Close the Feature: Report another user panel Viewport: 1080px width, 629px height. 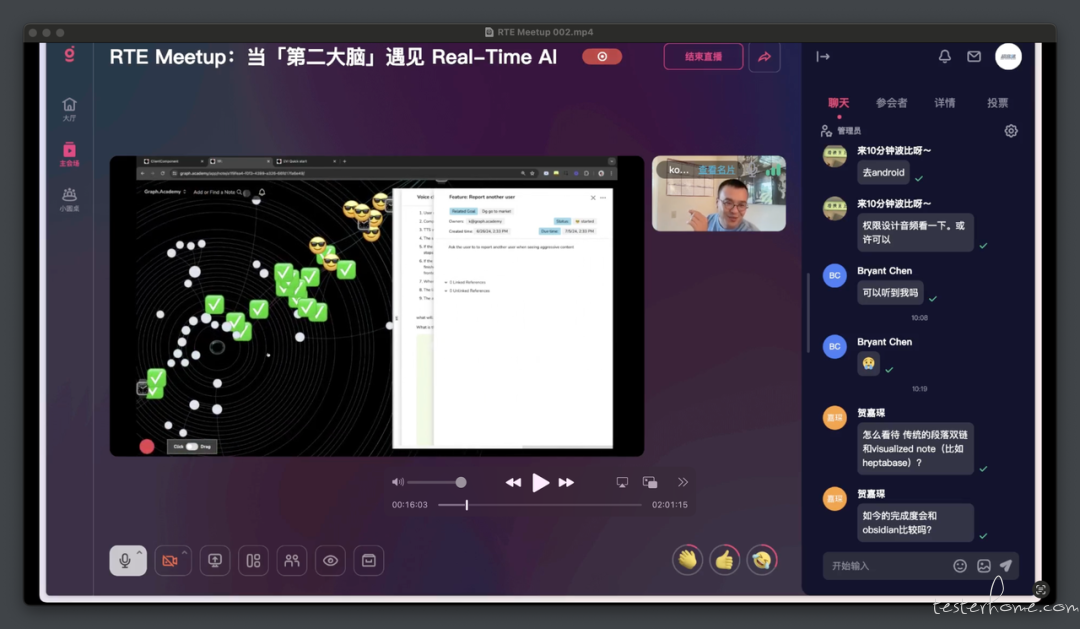[593, 198]
